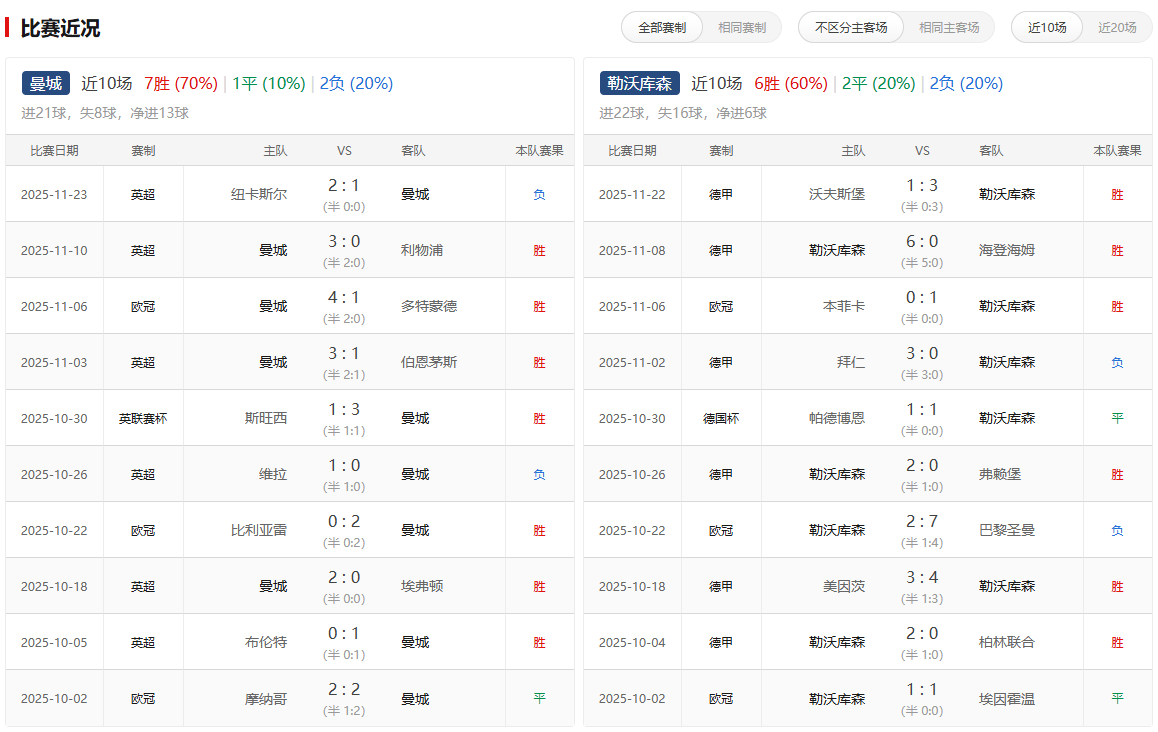Open the 巴黎圣曼 team link
Viewport: 1158px width, 732px height.
tap(1006, 530)
